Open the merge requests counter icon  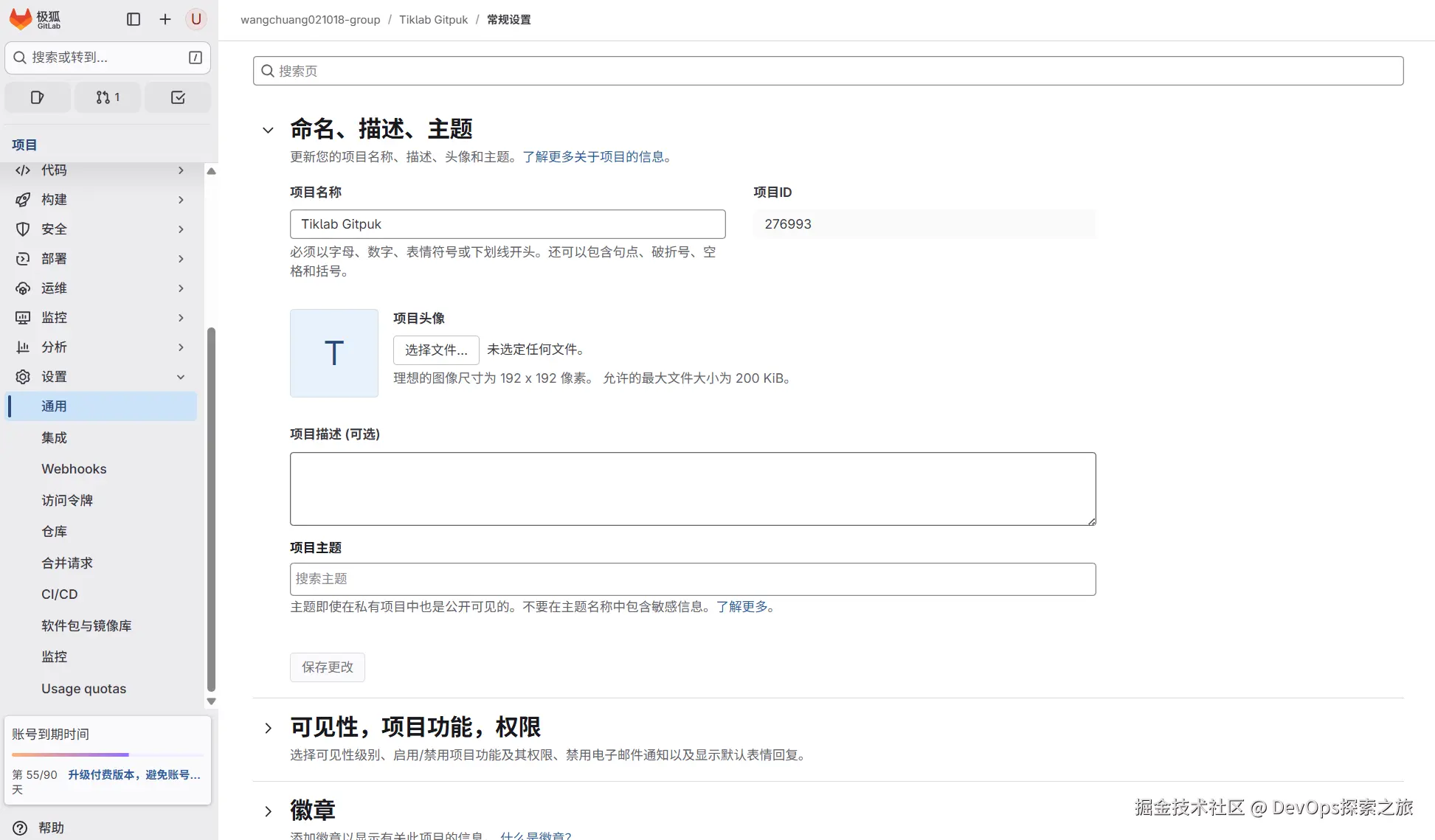(108, 97)
